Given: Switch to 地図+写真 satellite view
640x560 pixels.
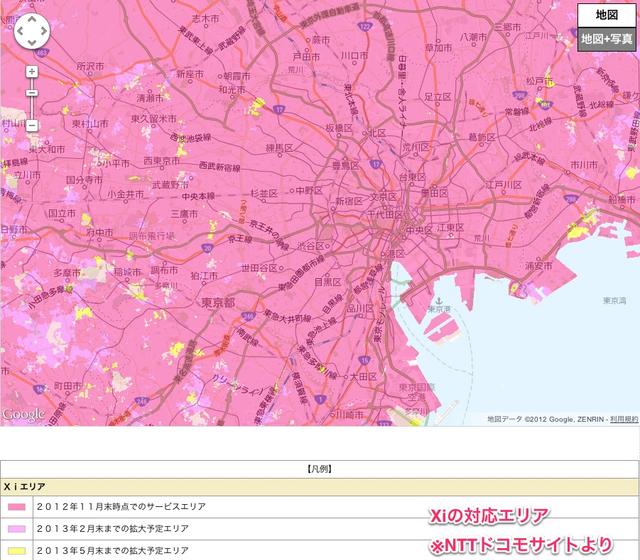Looking at the screenshot, I should [606, 39].
